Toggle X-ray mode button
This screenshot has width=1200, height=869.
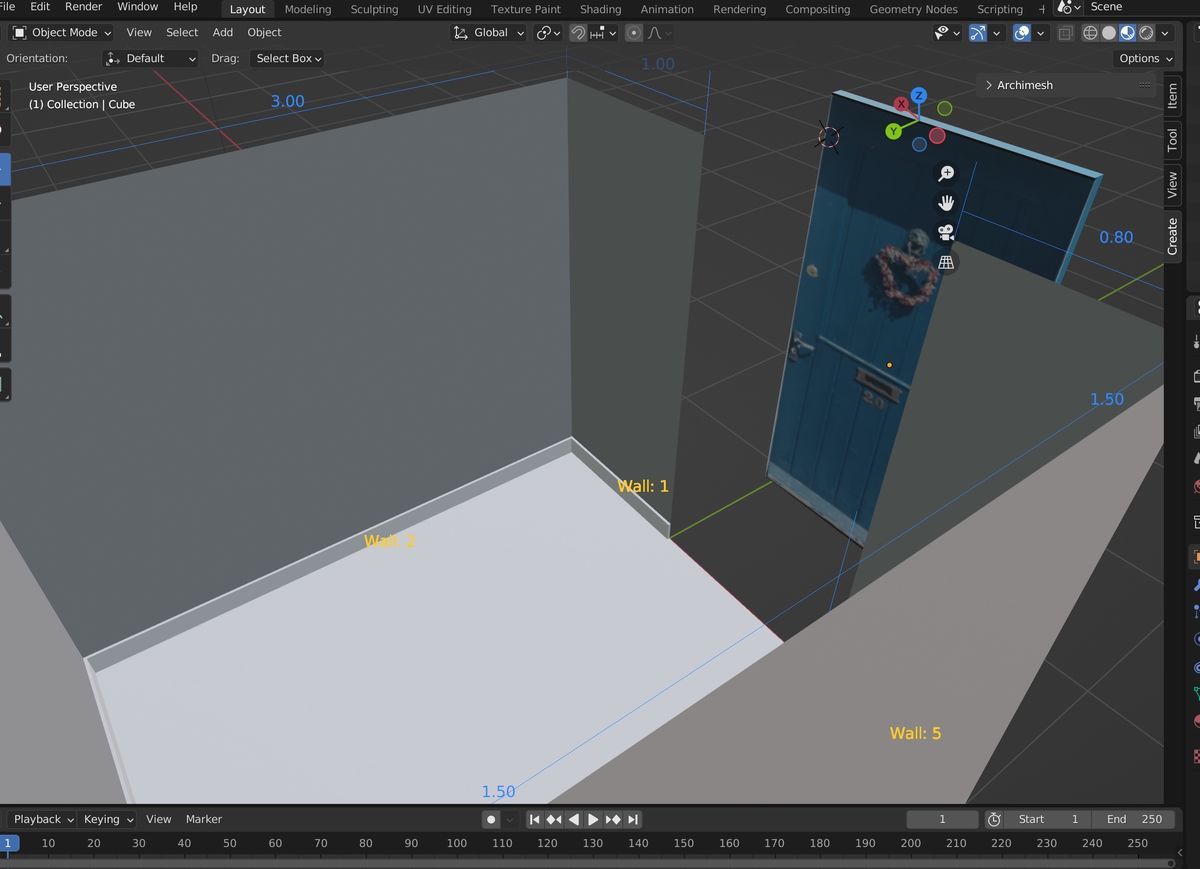click(1065, 33)
